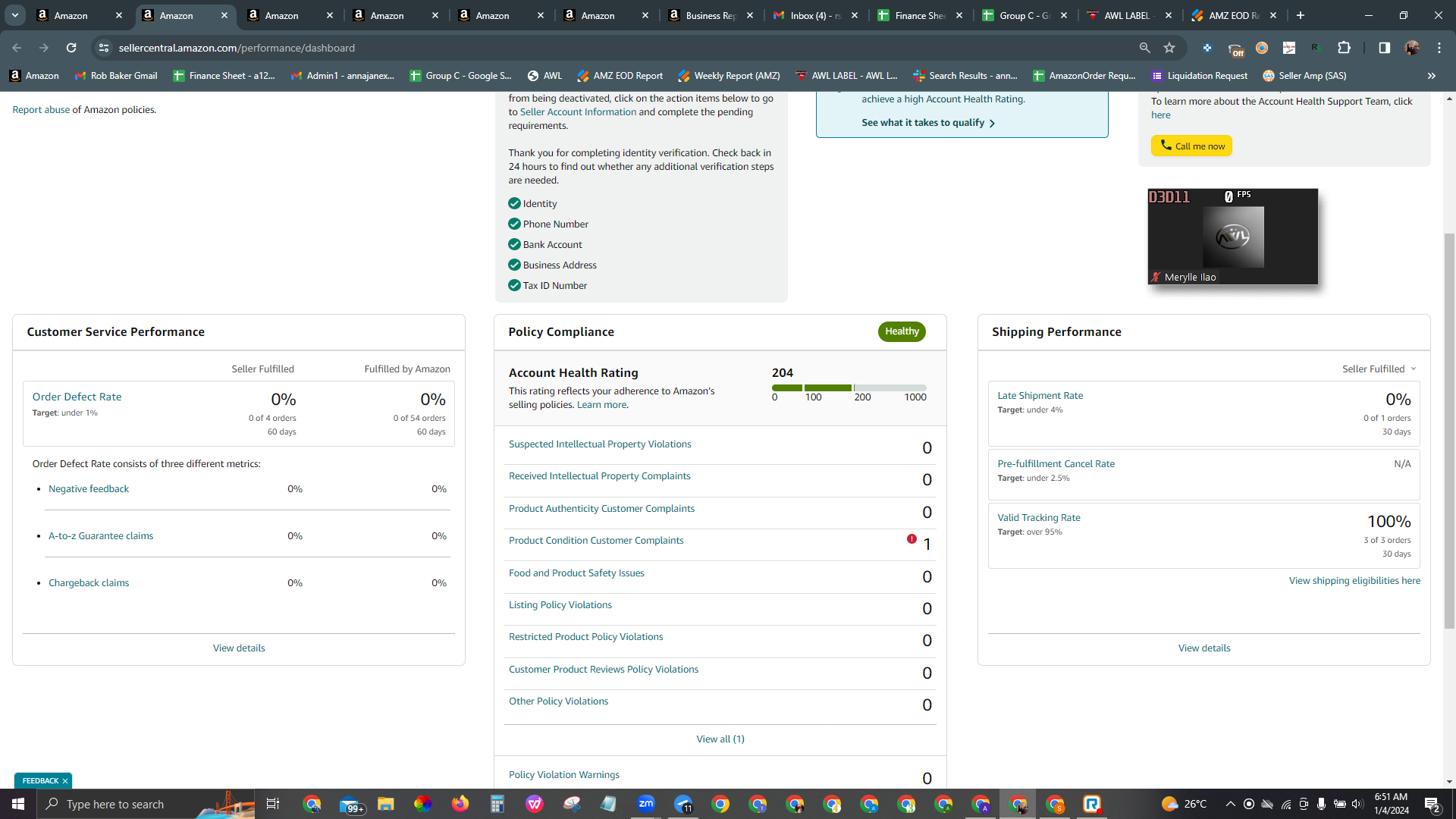Open the tab search dropdown arrow

point(14,15)
